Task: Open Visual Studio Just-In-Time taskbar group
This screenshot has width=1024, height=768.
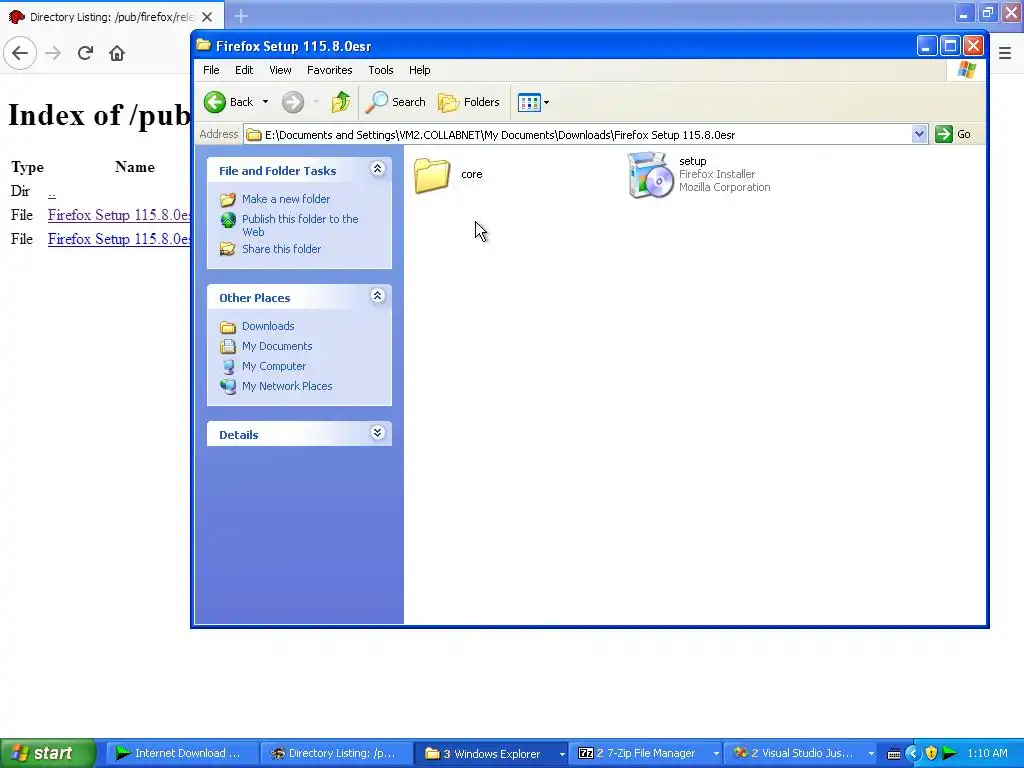Action: pos(801,753)
